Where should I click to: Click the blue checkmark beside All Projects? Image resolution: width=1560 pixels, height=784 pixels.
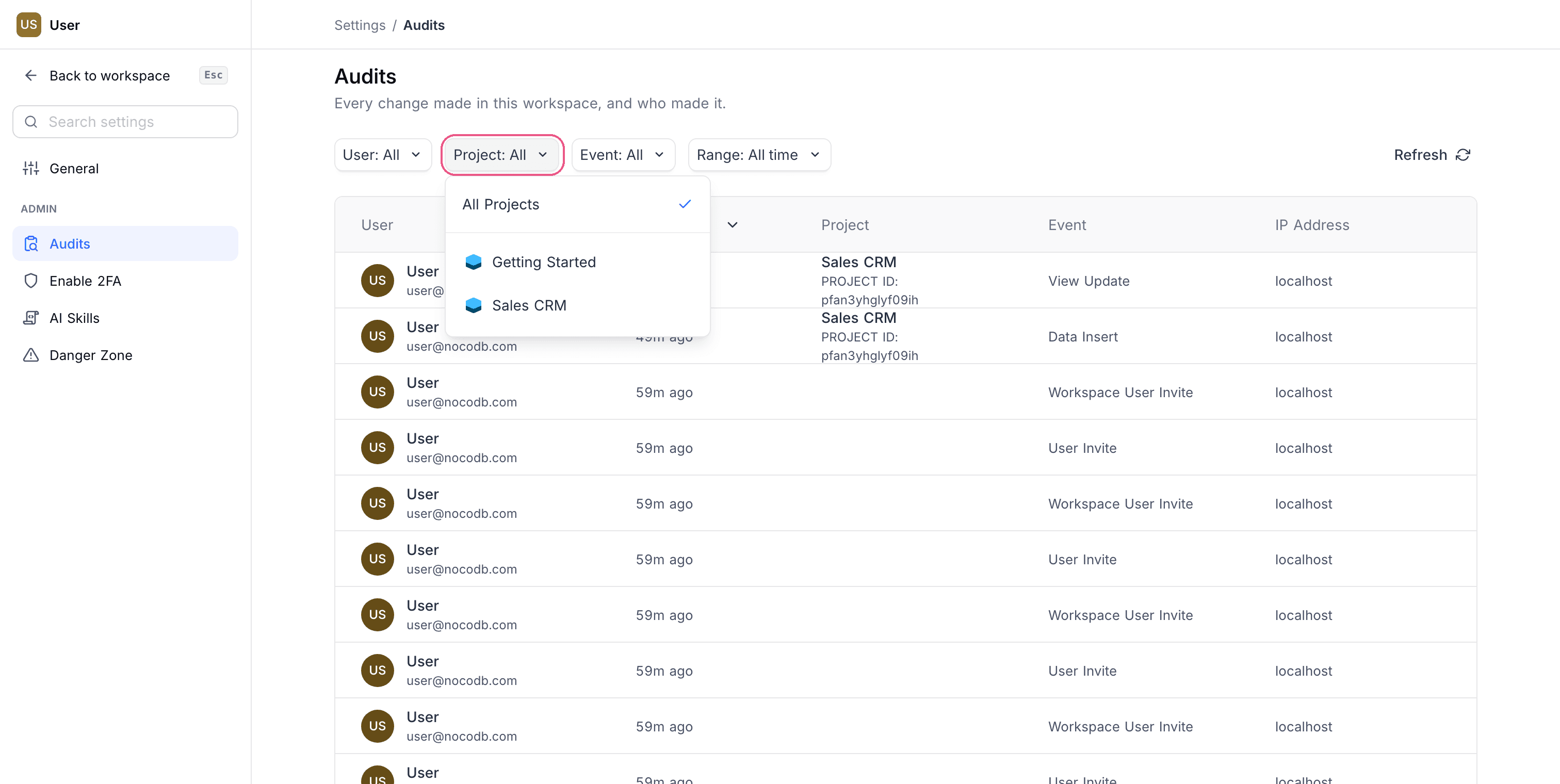(685, 204)
